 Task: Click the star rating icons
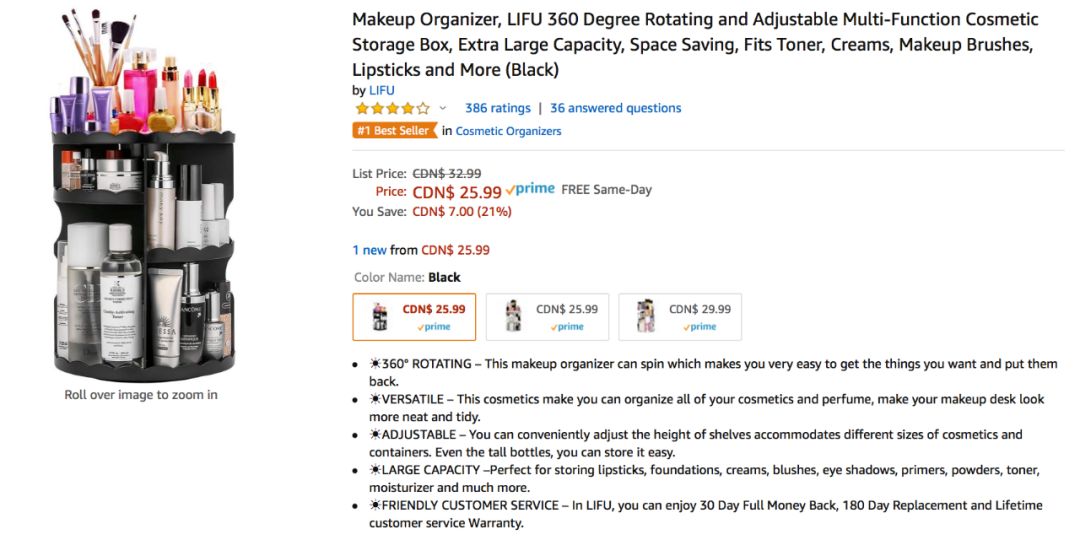[392, 108]
